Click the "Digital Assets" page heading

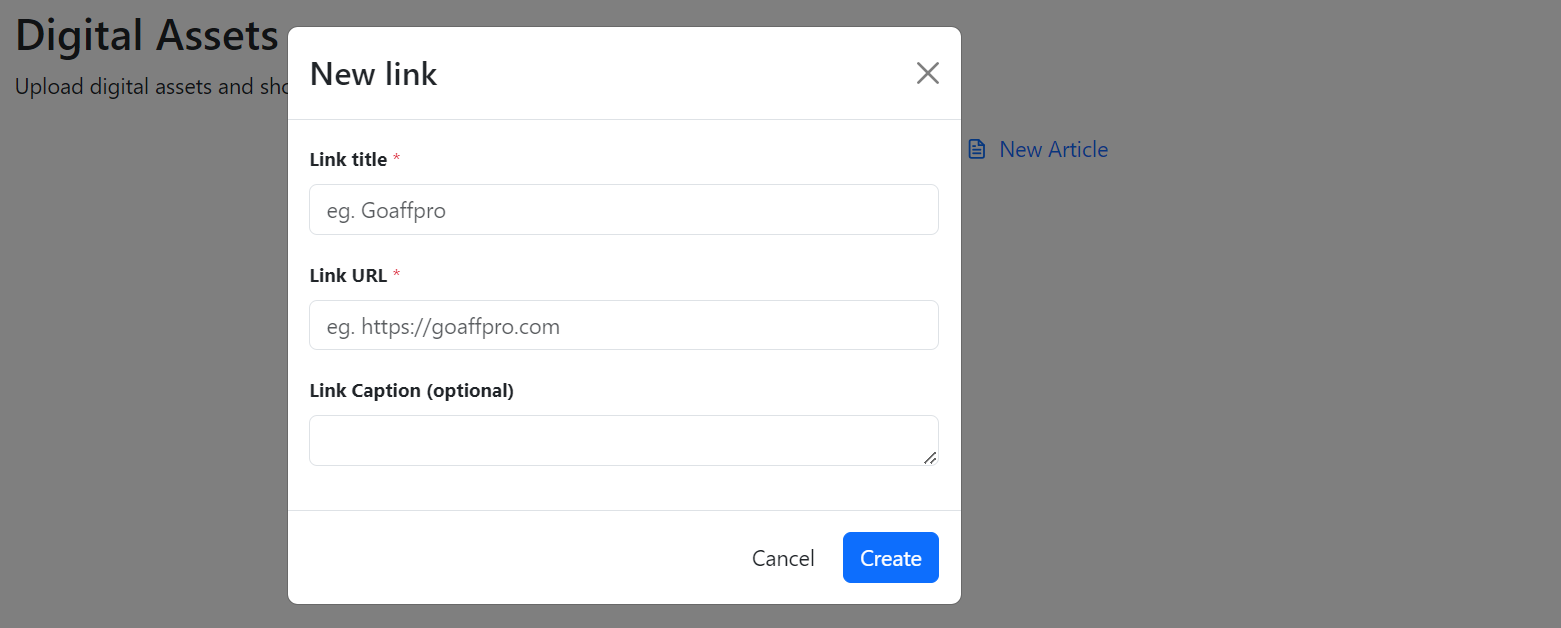(x=146, y=36)
